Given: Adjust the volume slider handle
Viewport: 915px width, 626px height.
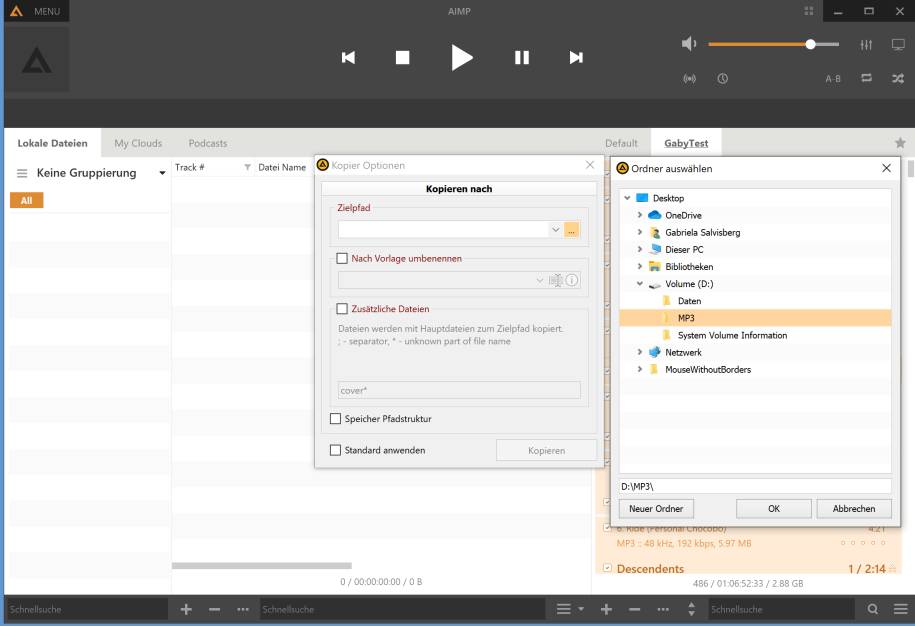Looking at the screenshot, I should click(810, 44).
